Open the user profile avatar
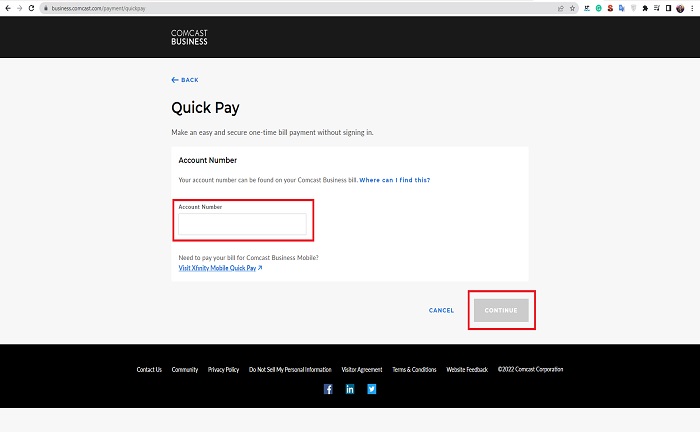Image resolution: width=700 pixels, height=432 pixels. coord(680,8)
